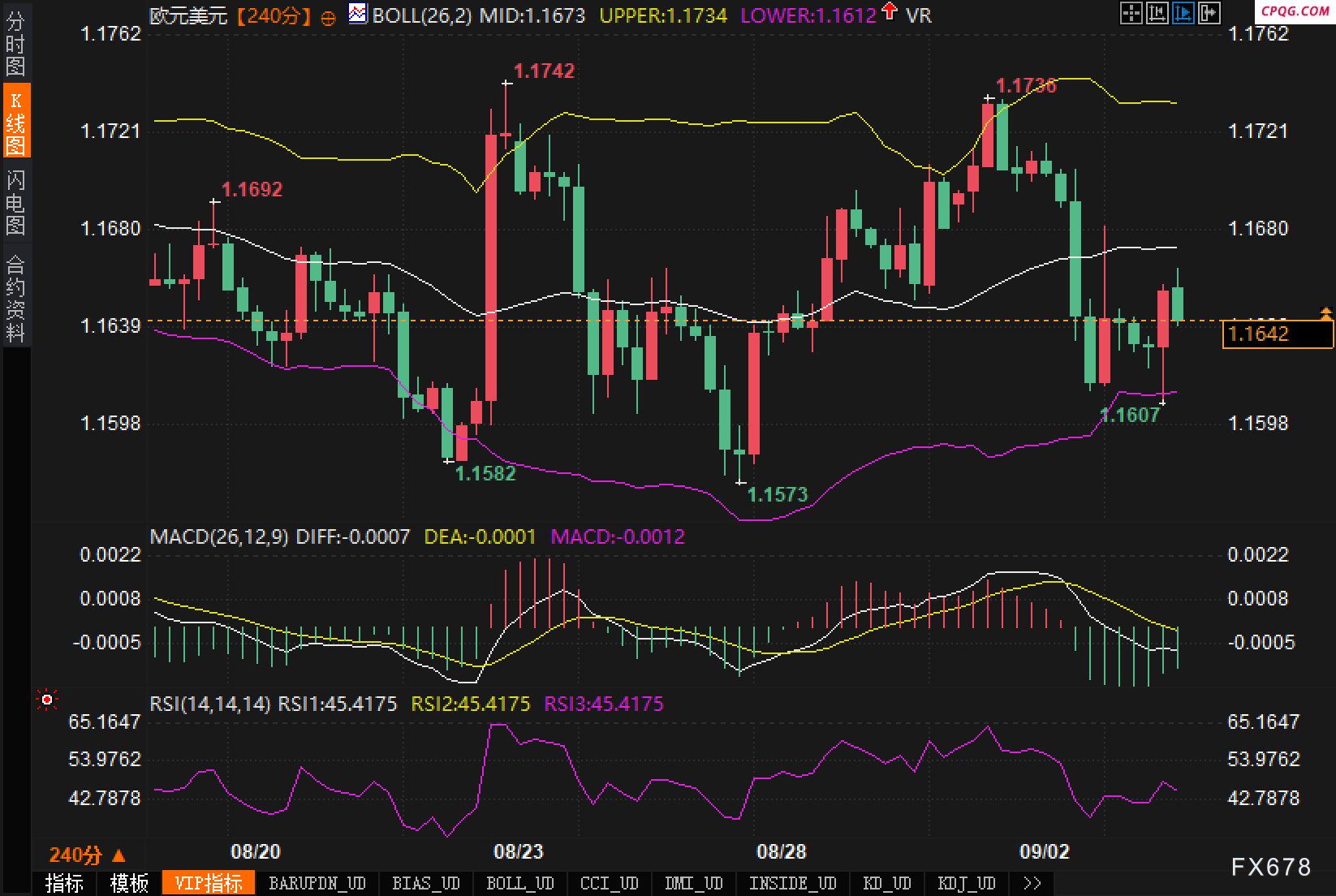Image resolution: width=1336 pixels, height=896 pixels.
Task: Click the orange marker above 1.1642 price
Action: [1326, 312]
